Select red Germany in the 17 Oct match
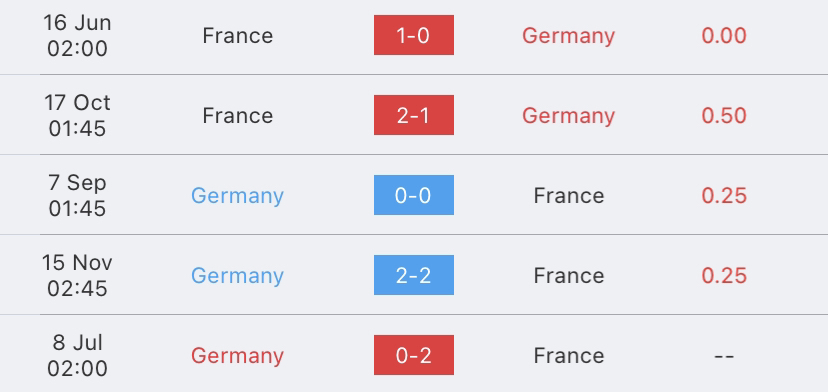 tap(568, 116)
